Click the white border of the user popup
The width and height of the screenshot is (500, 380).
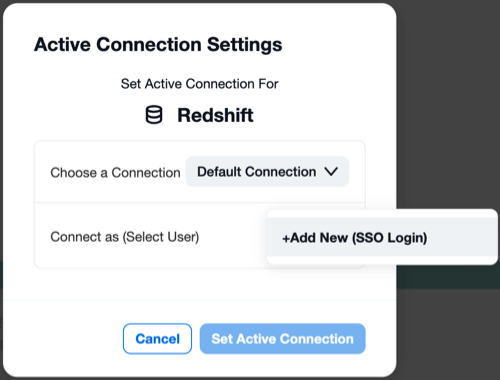pyautogui.click(x=382, y=213)
